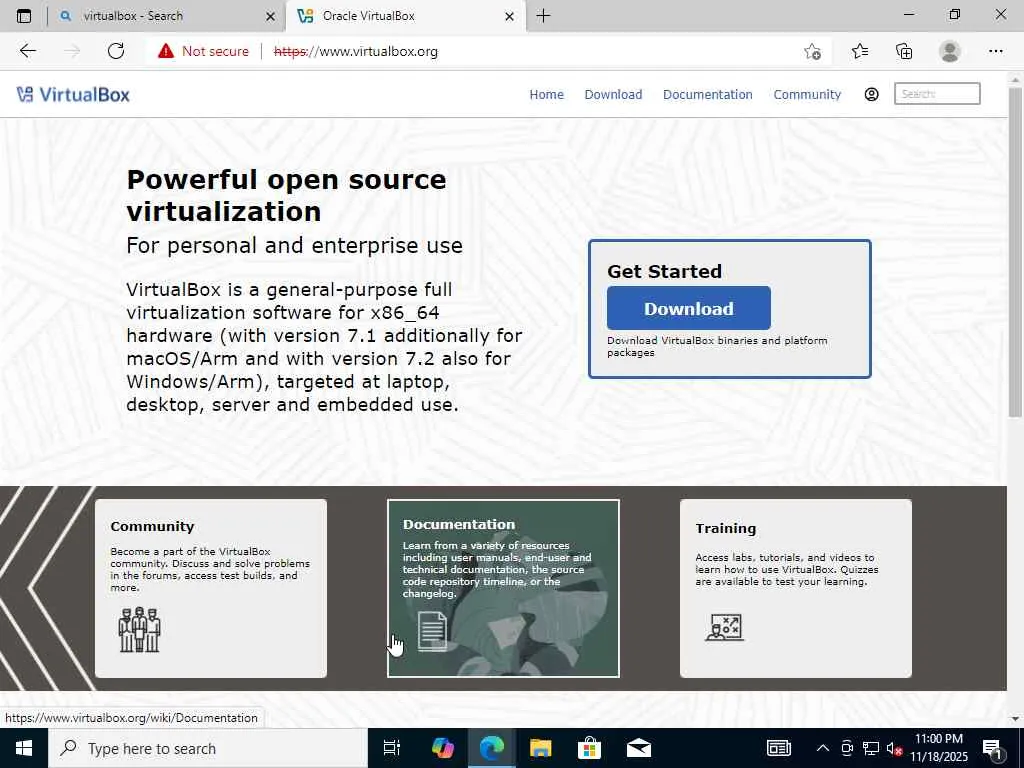The image size is (1024, 768).
Task: Close the Oracle VirtualBox tab
Action: pyautogui.click(x=509, y=16)
